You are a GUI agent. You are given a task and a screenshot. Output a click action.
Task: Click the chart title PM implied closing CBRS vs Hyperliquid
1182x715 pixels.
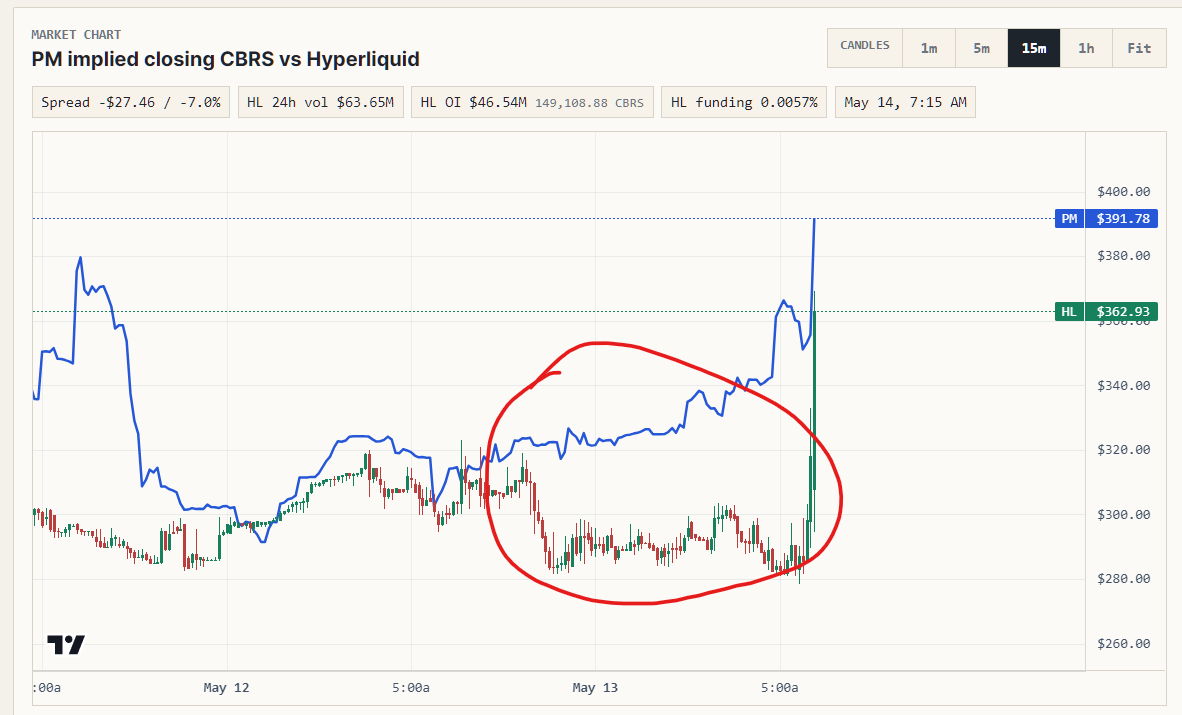(225, 59)
